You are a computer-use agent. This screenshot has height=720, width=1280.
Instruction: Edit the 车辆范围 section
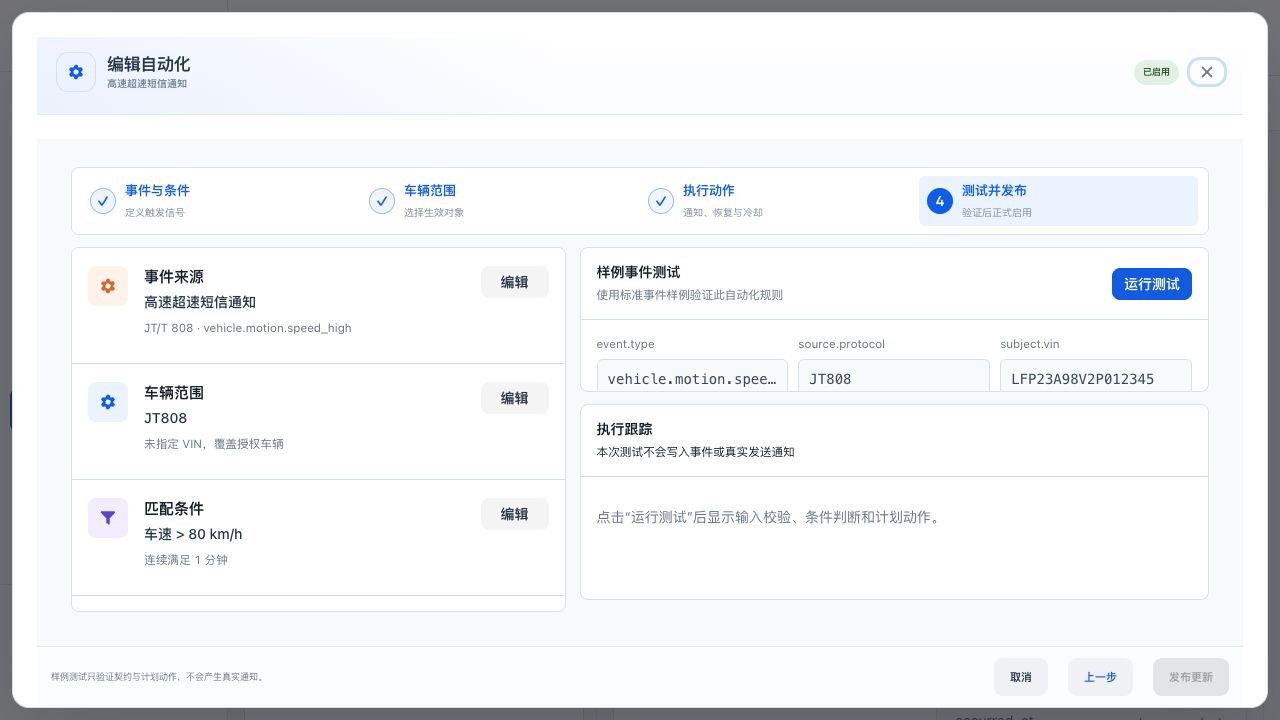(515, 398)
